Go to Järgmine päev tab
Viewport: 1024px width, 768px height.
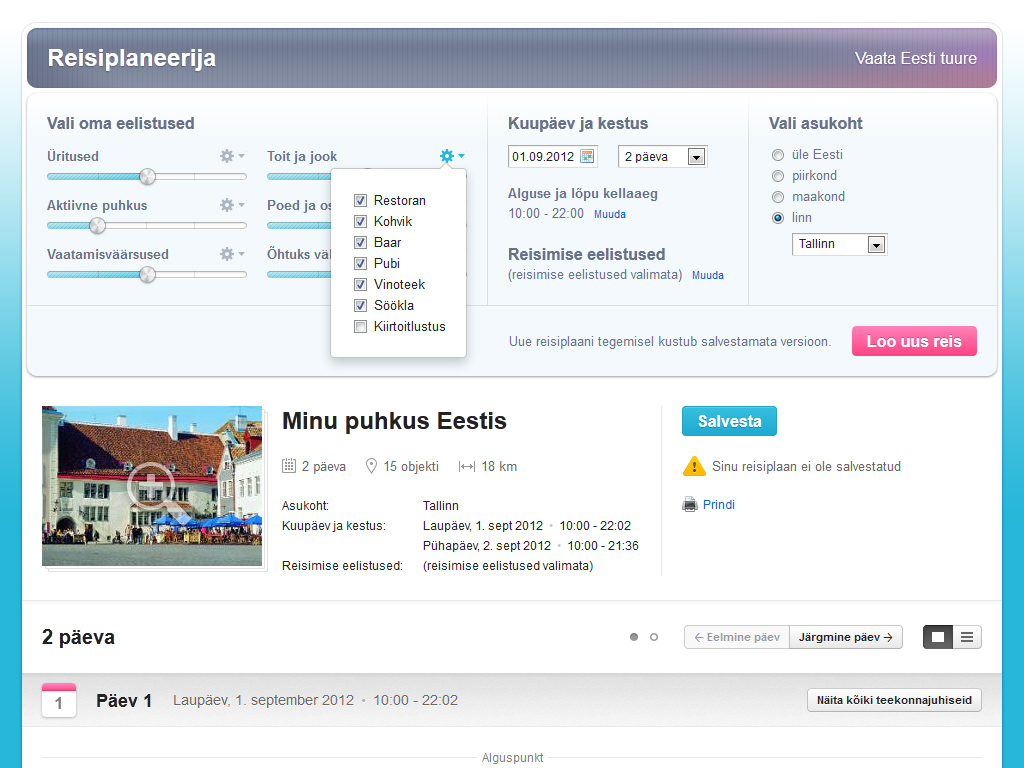click(846, 637)
